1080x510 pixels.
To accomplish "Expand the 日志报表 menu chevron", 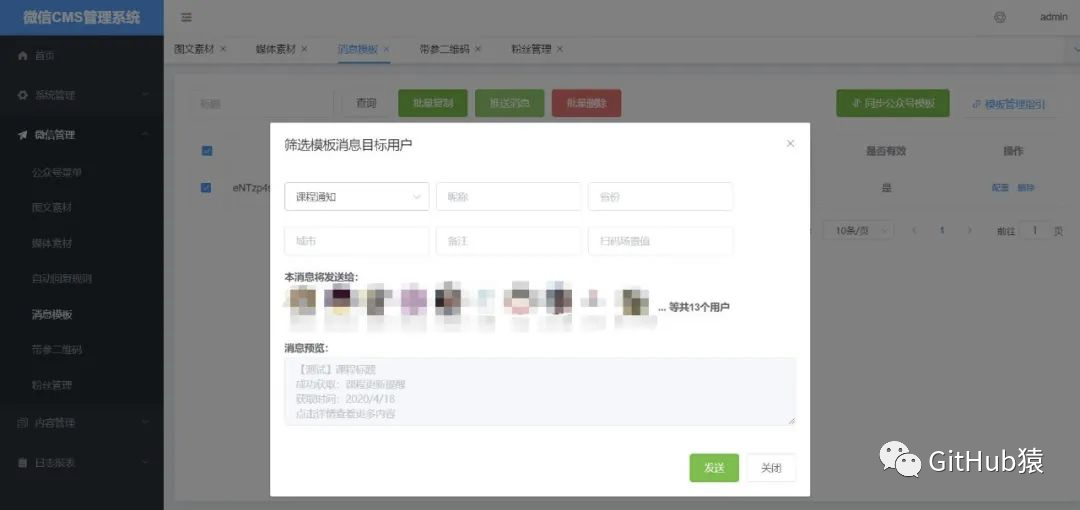I will point(145,462).
